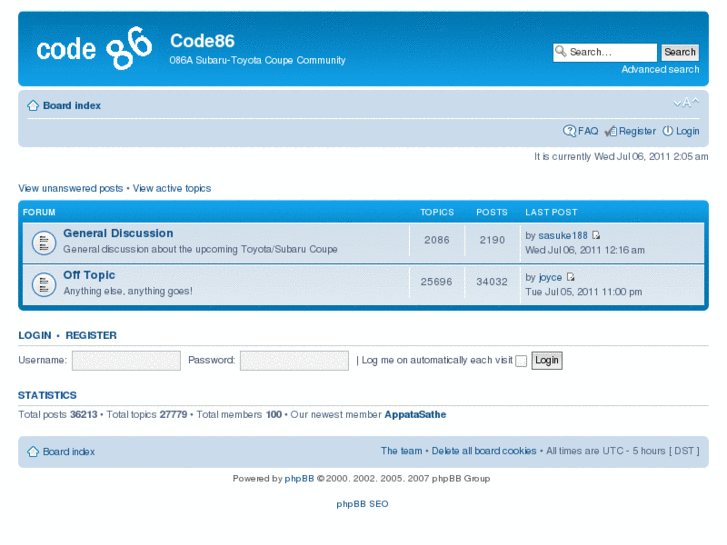Click the STATISTICS heading

47,396
